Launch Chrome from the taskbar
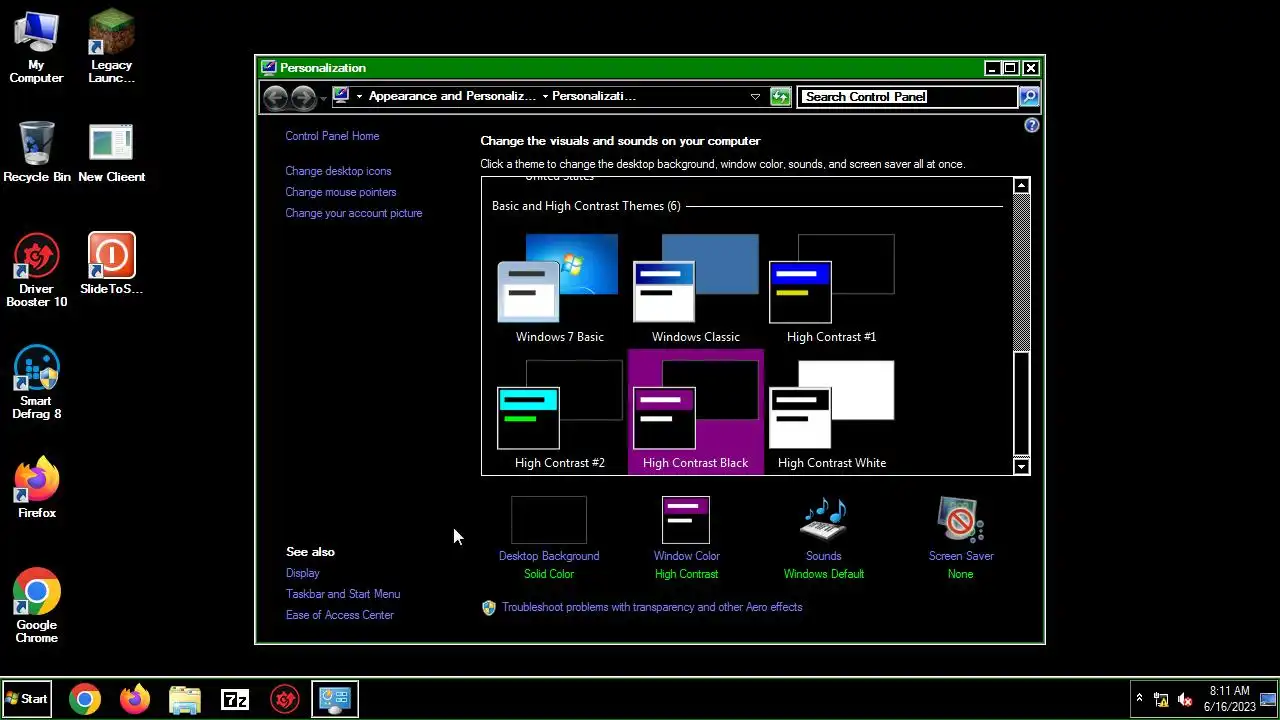 click(x=85, y=699)
